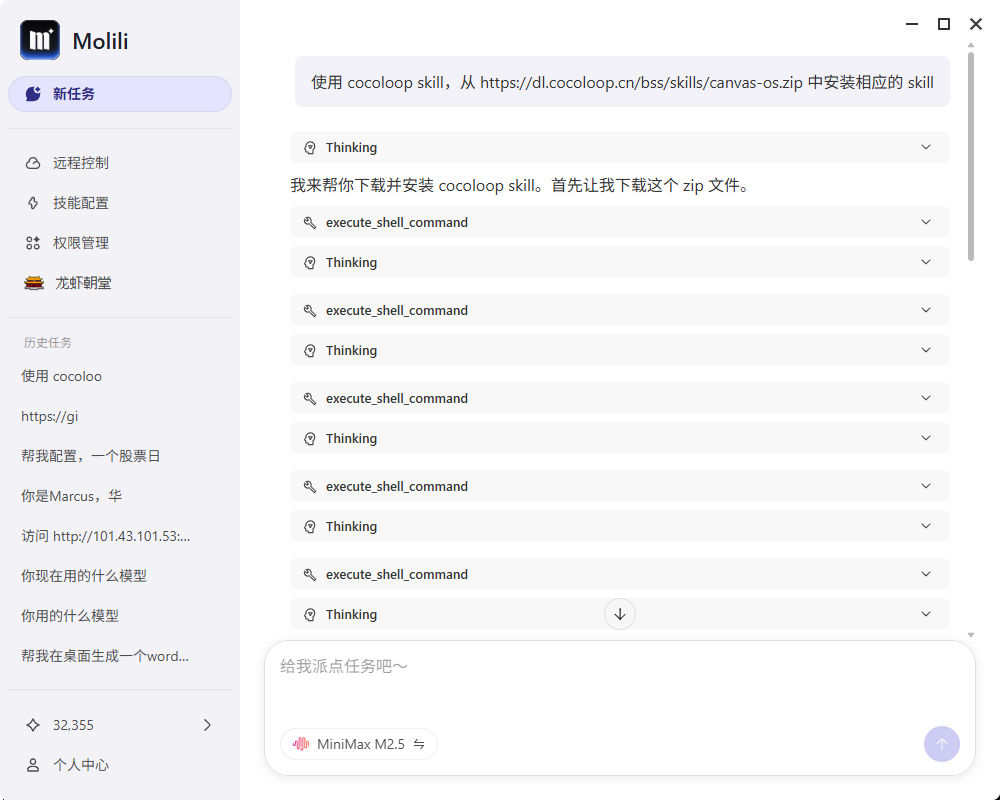The width and height of the screenshot is (1000, 800).
Task: Start a new task
Action: click(x=120, y=94)
